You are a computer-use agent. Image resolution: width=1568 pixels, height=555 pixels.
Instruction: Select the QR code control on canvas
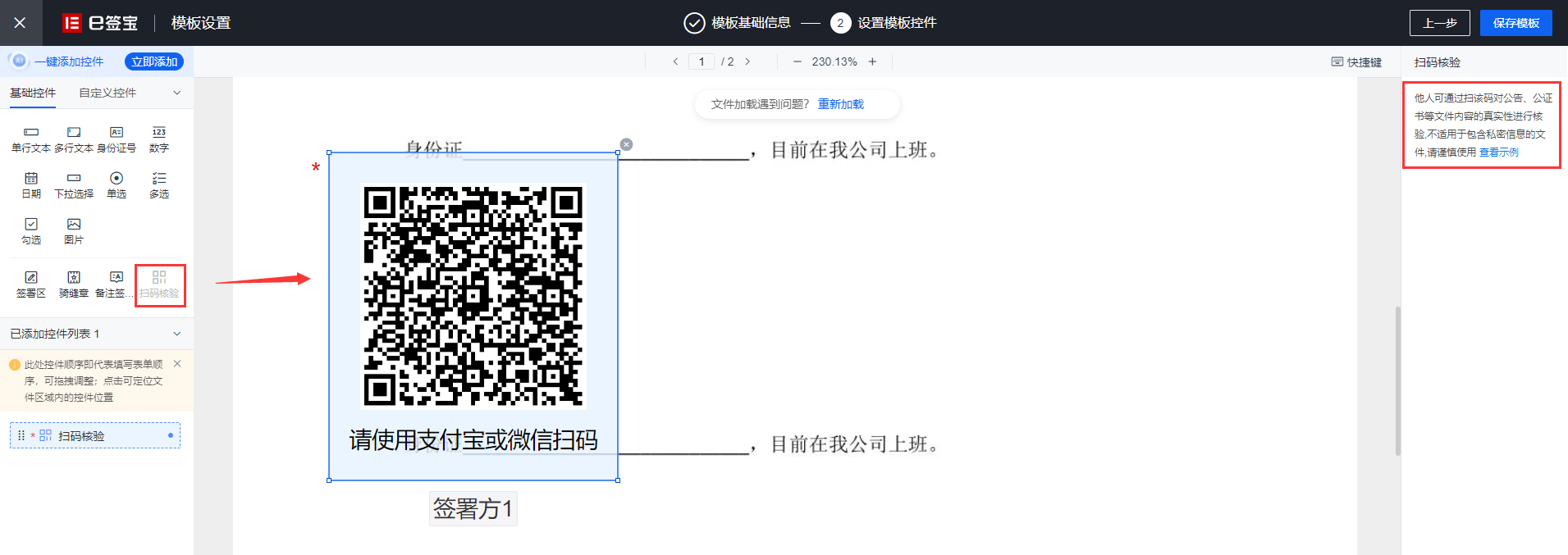coord(473,316)
